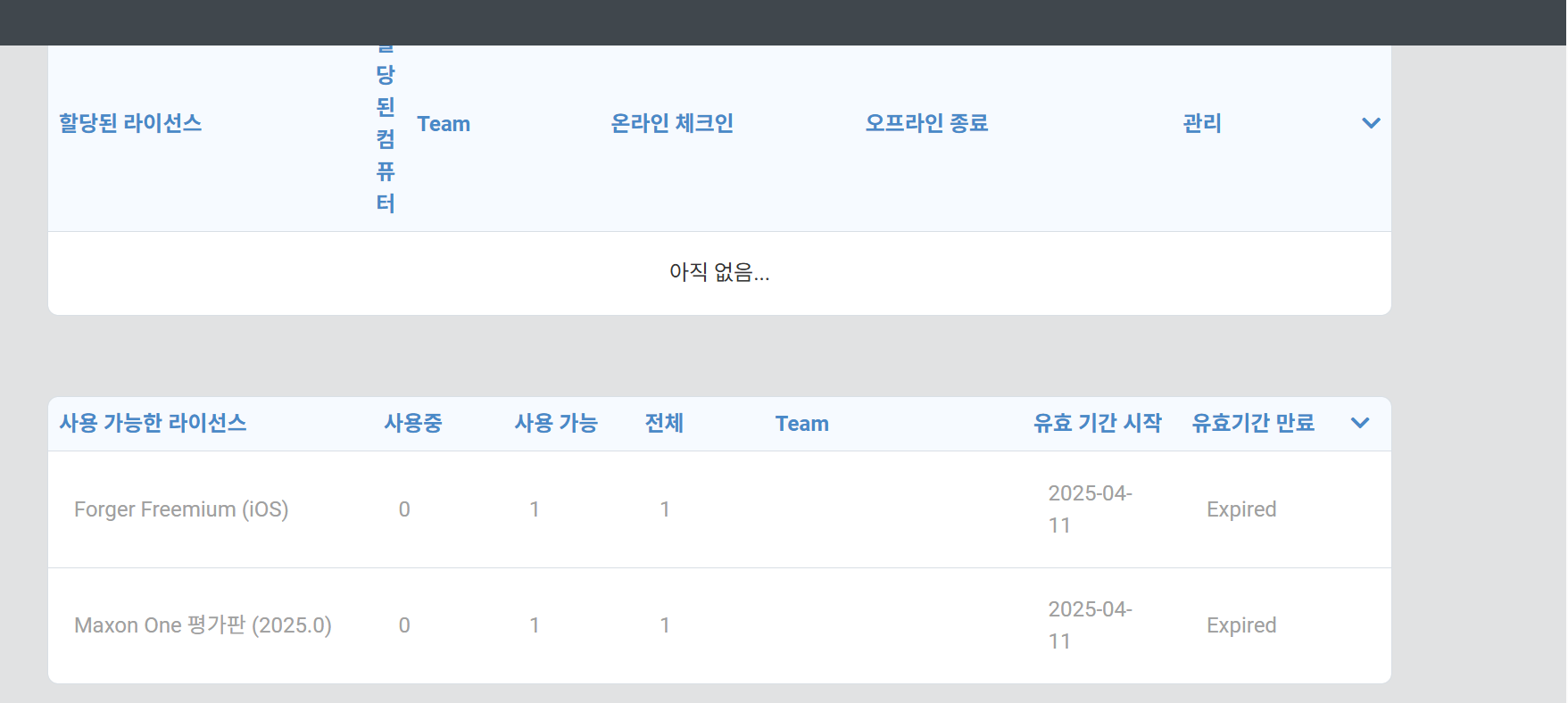The width and height of the screenshot is (1568, 703).
Task: Click the 사용중 column header
Action: (x=413, y=423)
